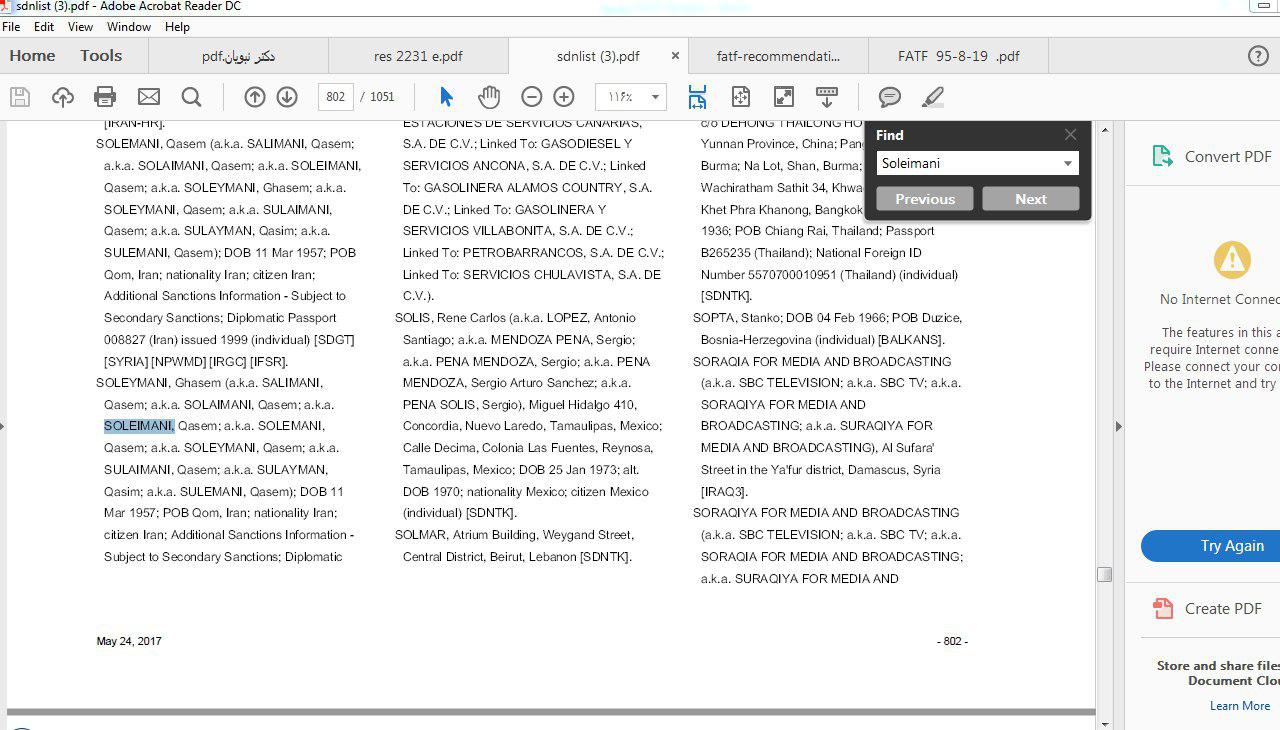Click the Create PDF tool icon
The height and width of the screenshot is (730, 1280).
1162,608
